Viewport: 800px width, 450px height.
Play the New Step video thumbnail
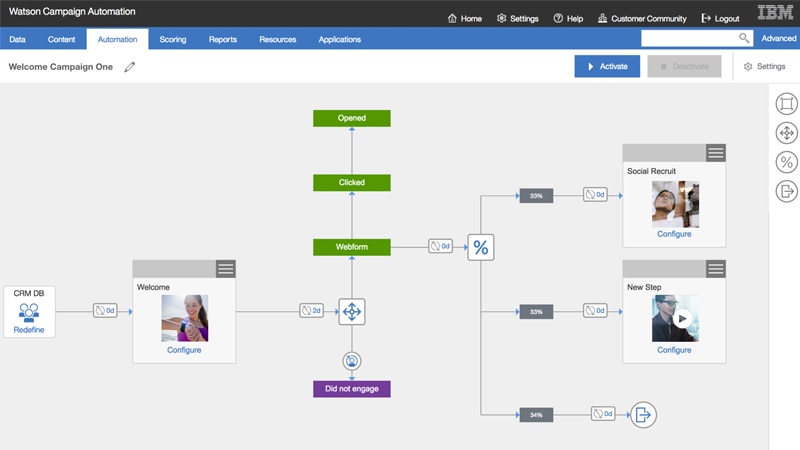(683, 320)
